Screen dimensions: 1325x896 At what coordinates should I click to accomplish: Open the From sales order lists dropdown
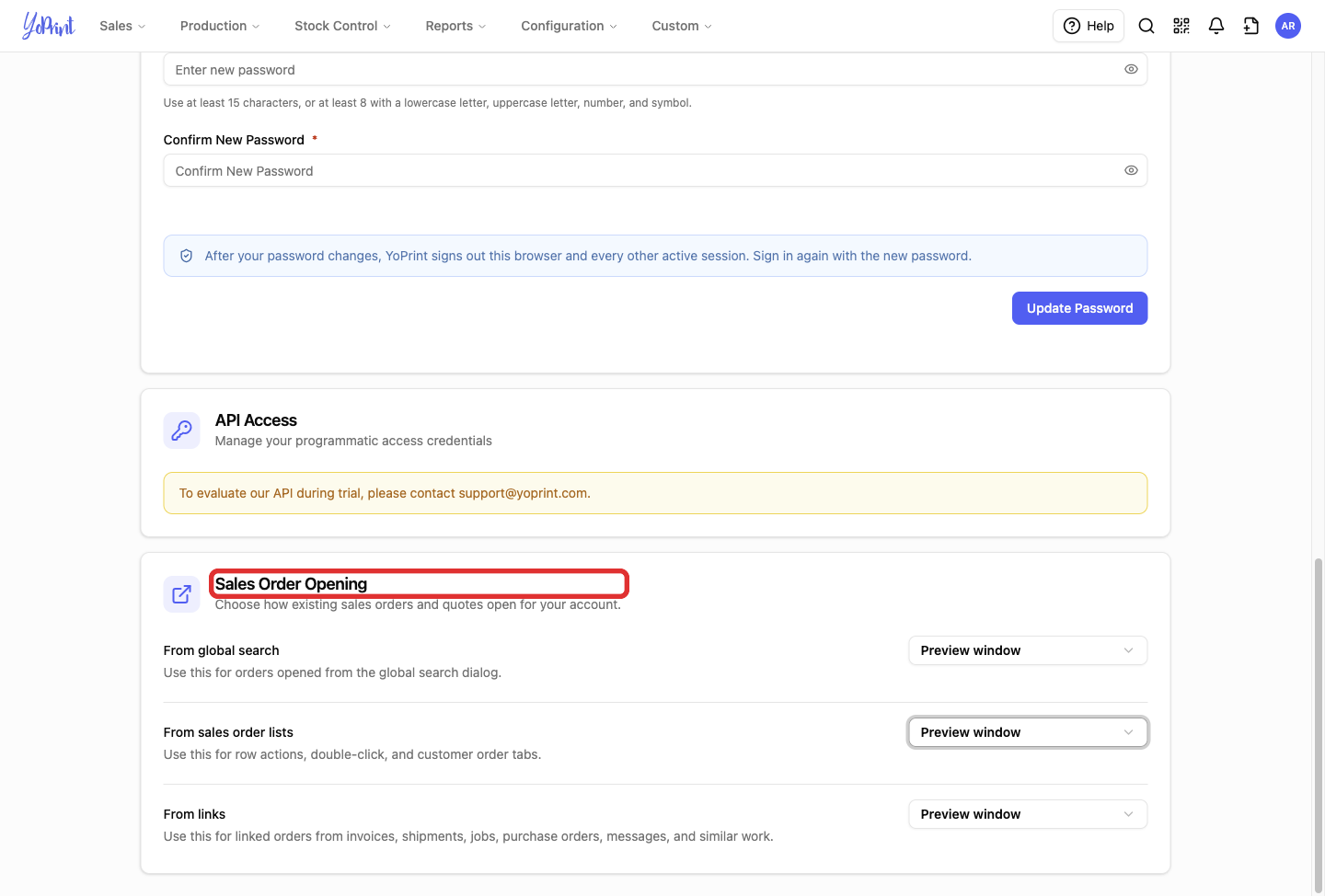pos(1028,732)
